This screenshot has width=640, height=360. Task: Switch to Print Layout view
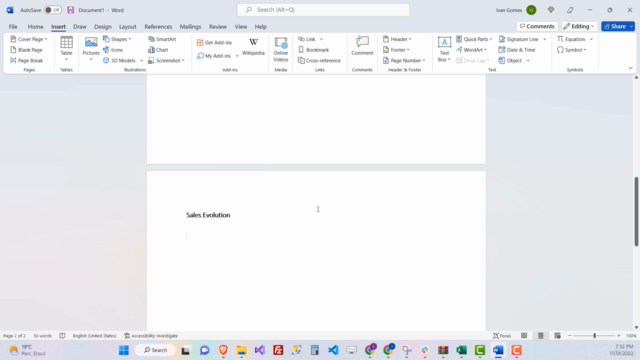click(x=540, y=336)
